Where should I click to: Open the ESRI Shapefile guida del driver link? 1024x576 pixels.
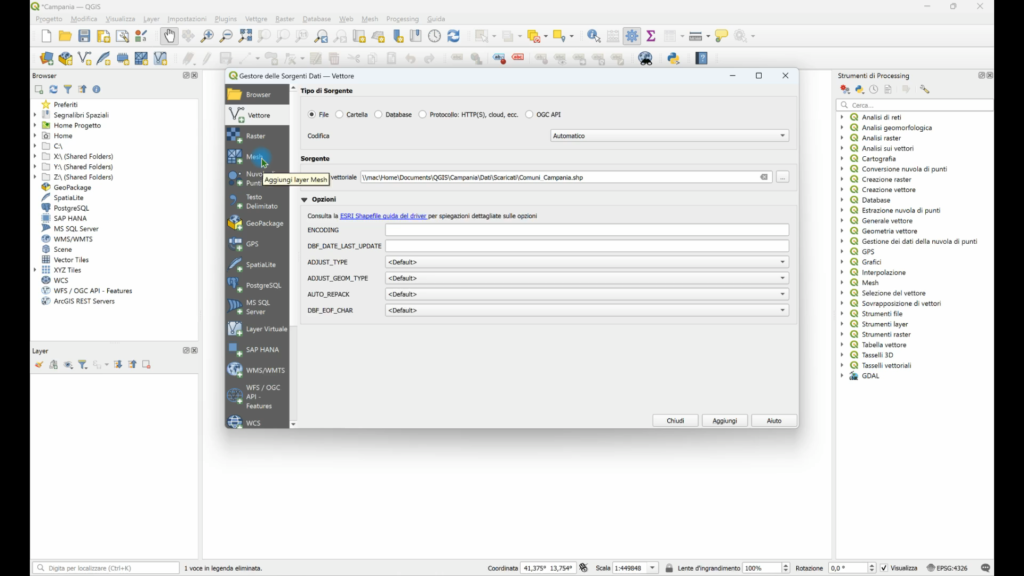click(x=383, y=216)
